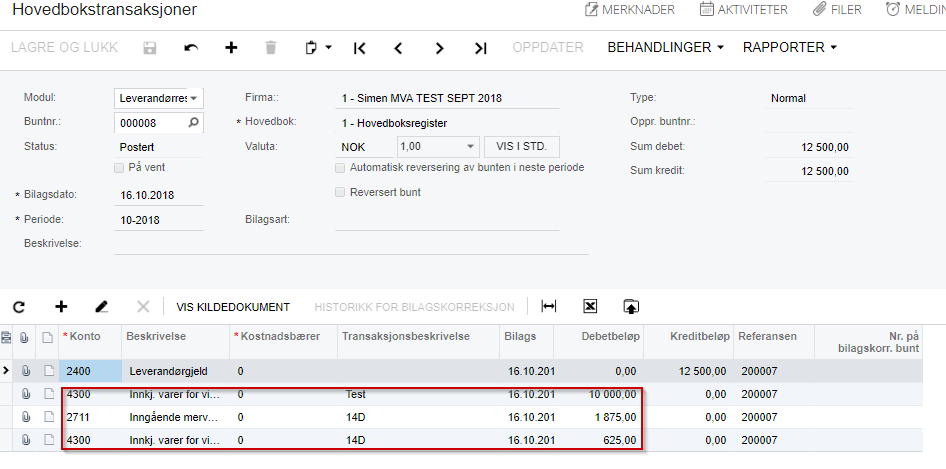Select the Test transaction description cell

point(418,394)
